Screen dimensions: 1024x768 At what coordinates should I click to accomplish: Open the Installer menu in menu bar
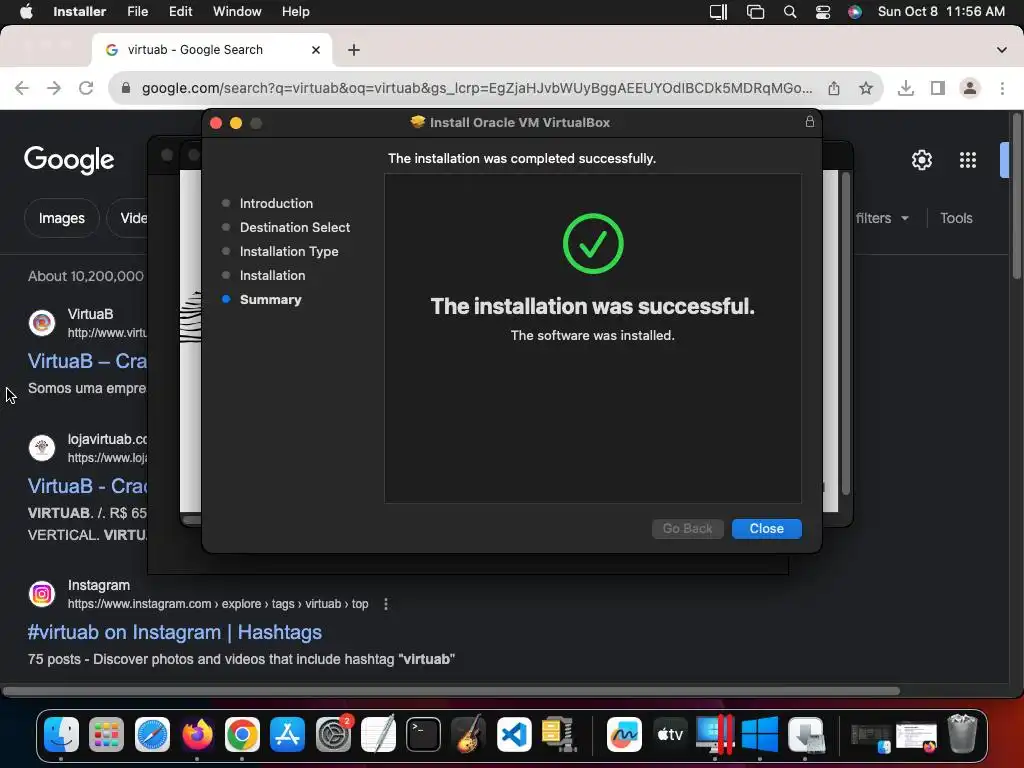coord(80,12)
